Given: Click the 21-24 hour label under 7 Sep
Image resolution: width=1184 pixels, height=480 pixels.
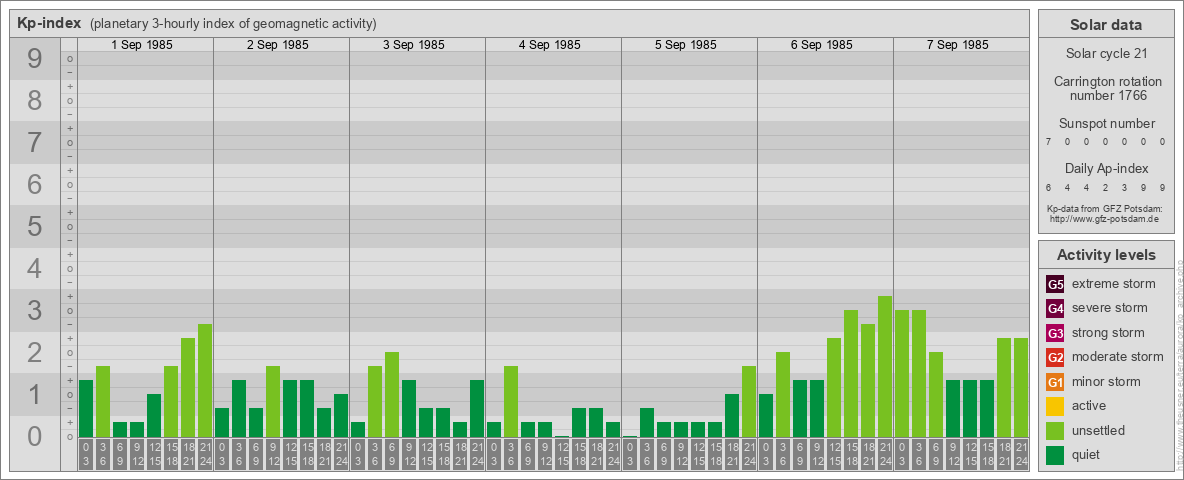Looking at the screenshot, I should 1021,456.
